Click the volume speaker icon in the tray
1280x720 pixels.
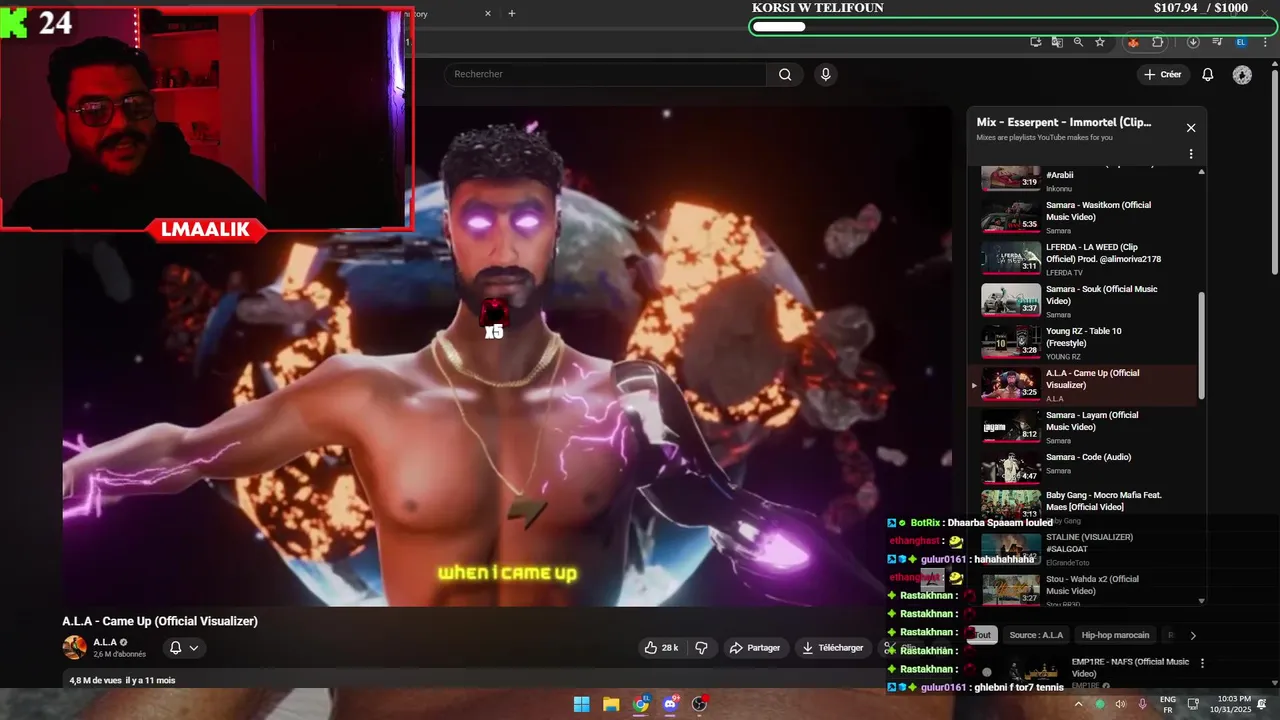click(x=1120, y=704)
